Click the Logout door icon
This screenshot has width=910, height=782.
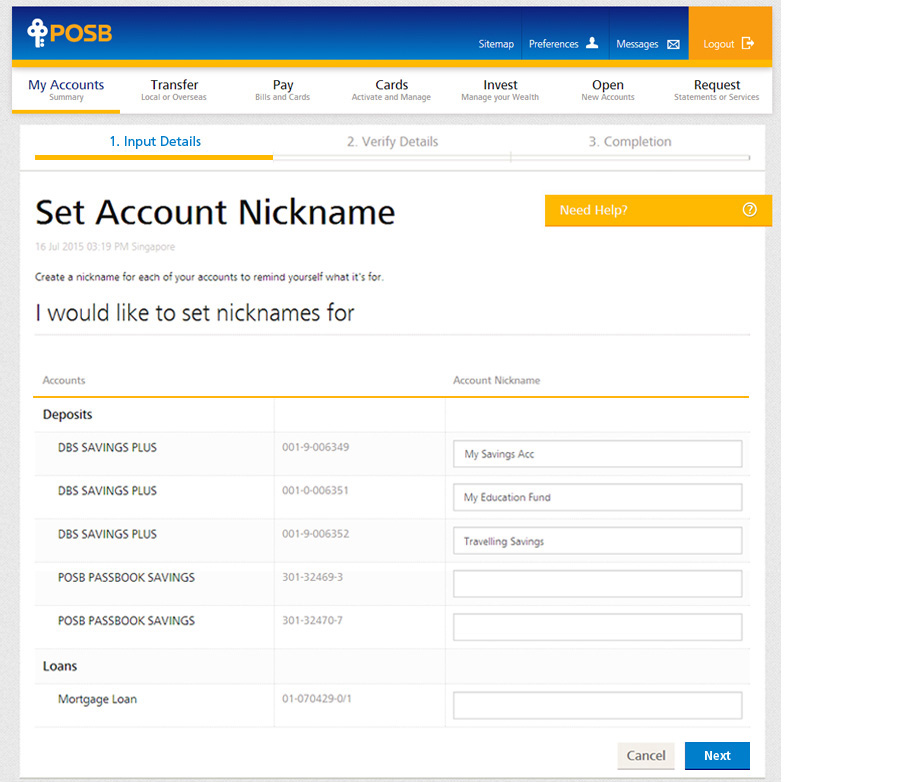[x=747, y=44]
